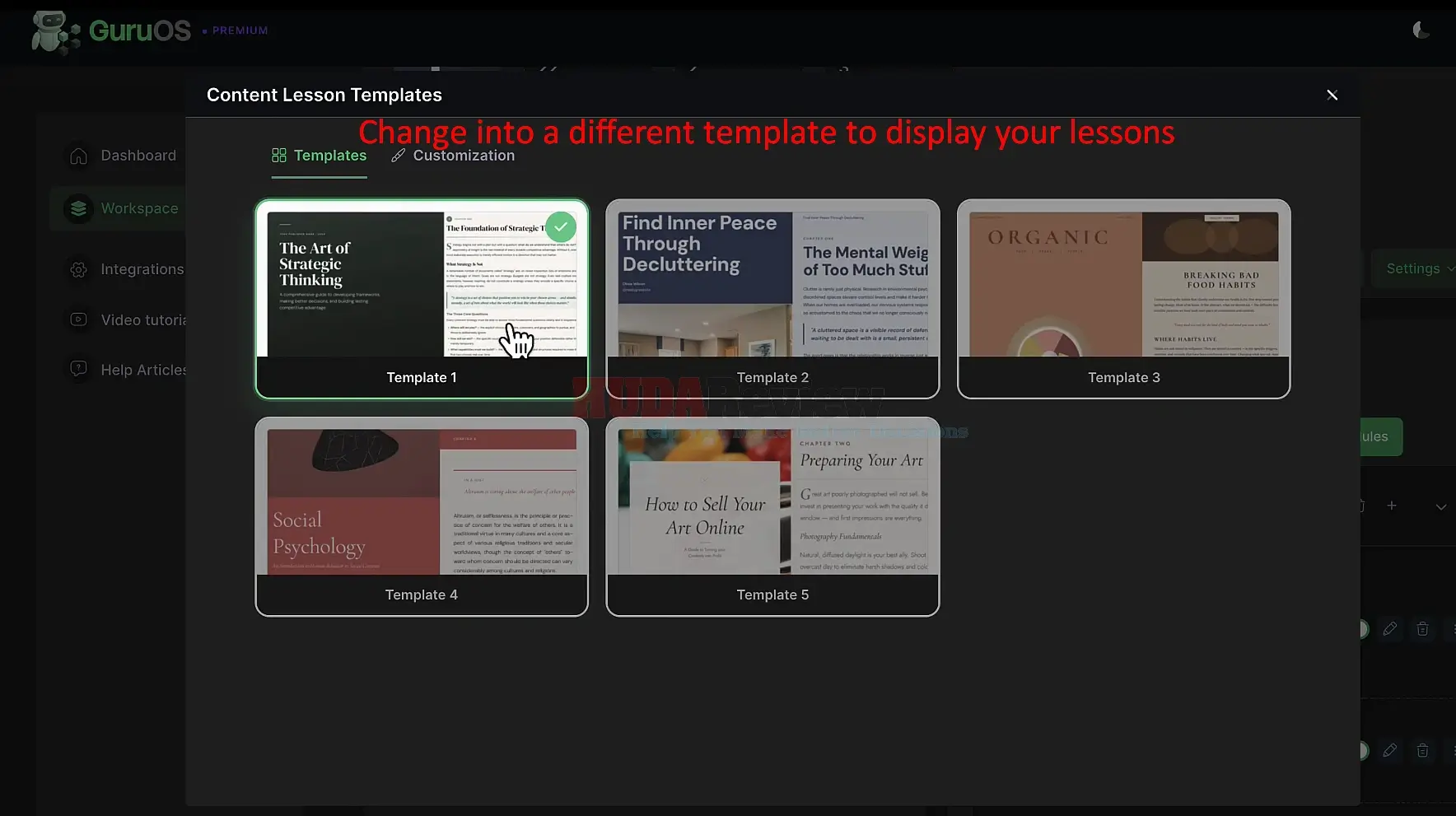1456x816 pixels.
Task: Select Template 3 thumbnail
Action: coord(1124,284)
